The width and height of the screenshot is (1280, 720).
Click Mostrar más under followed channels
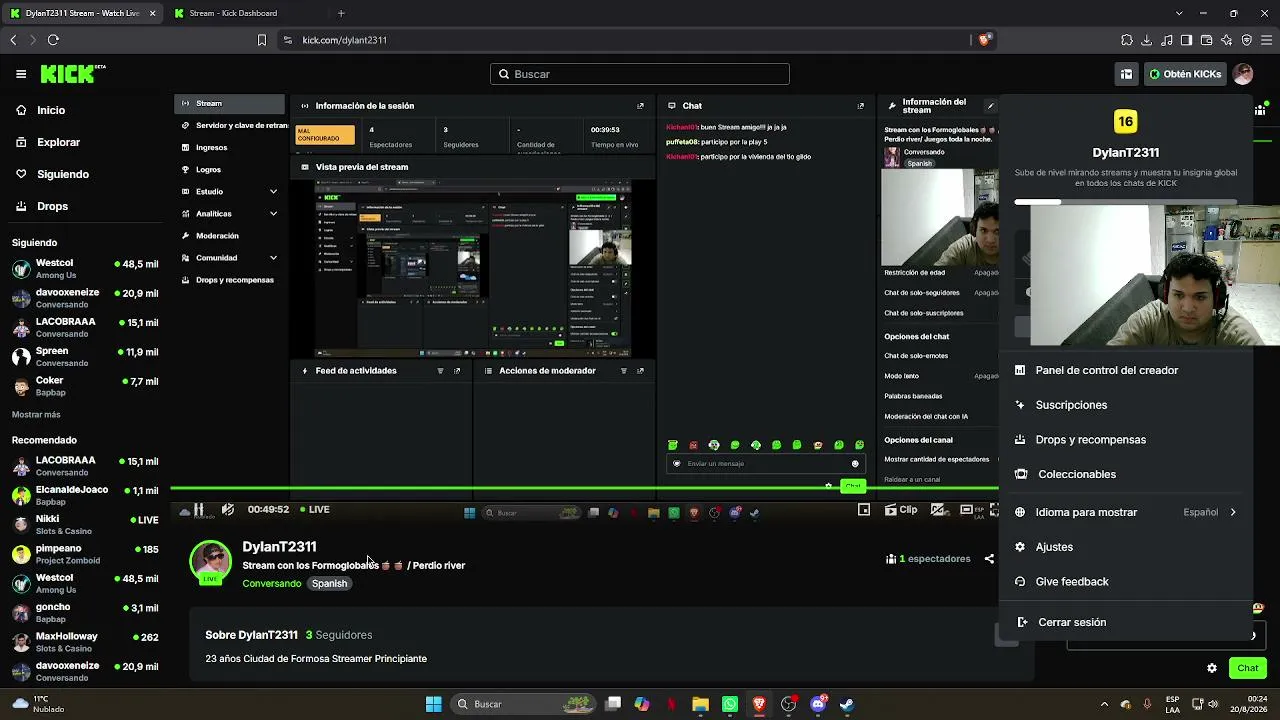click(x=36, y=414)
